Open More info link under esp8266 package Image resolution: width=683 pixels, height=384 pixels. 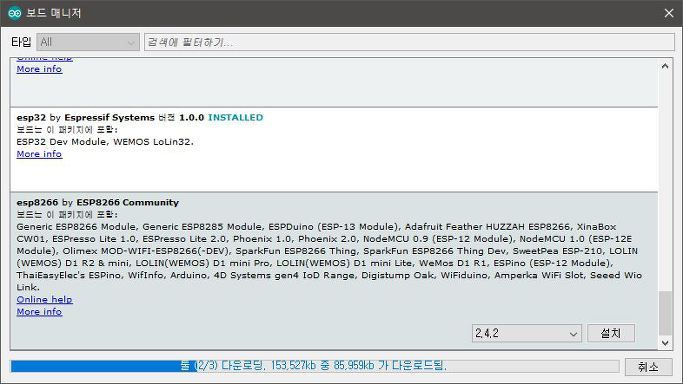[39, 312]
